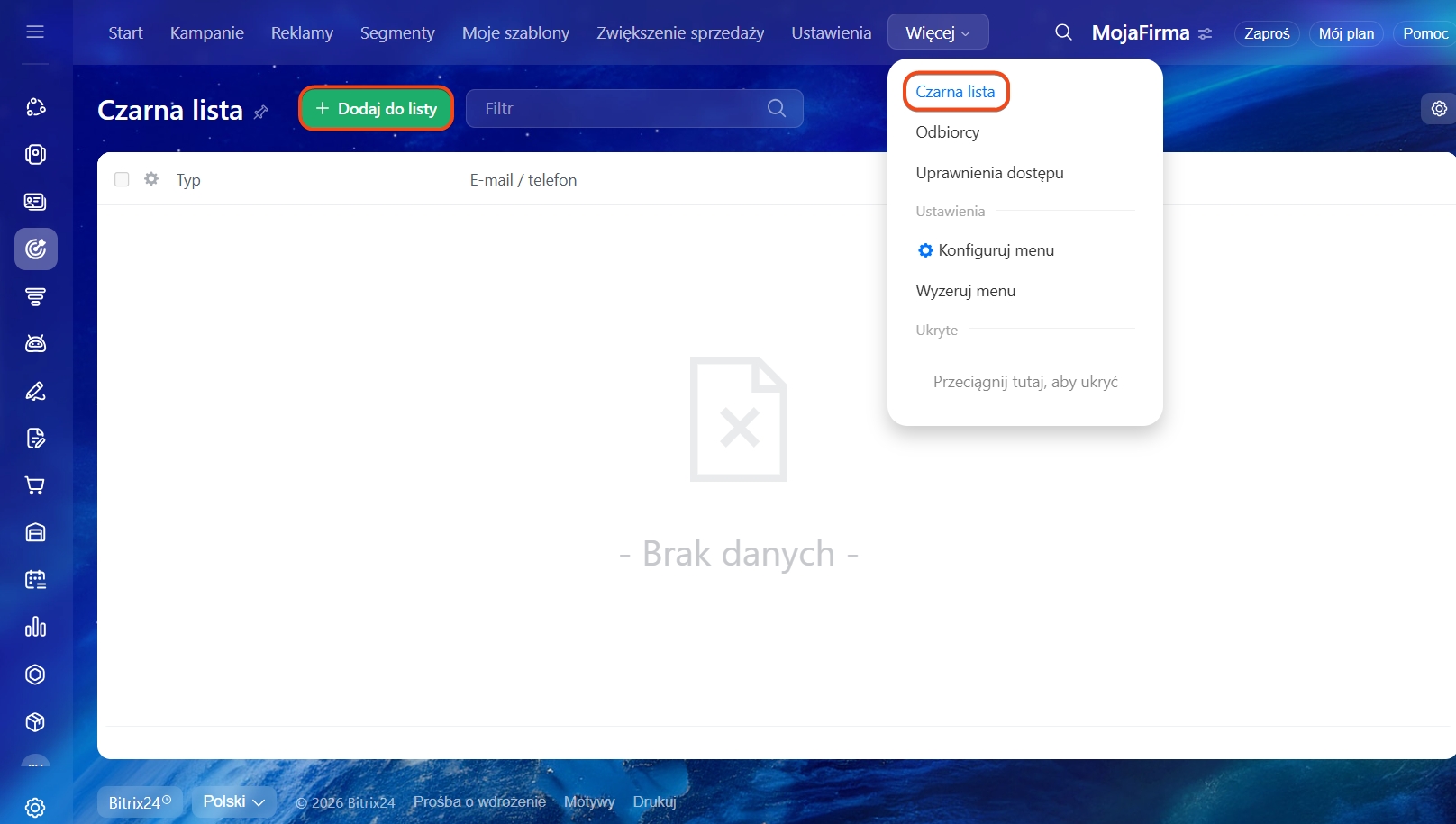Click the Zaproś button
1456x824 pixels.
(1266, 33)
